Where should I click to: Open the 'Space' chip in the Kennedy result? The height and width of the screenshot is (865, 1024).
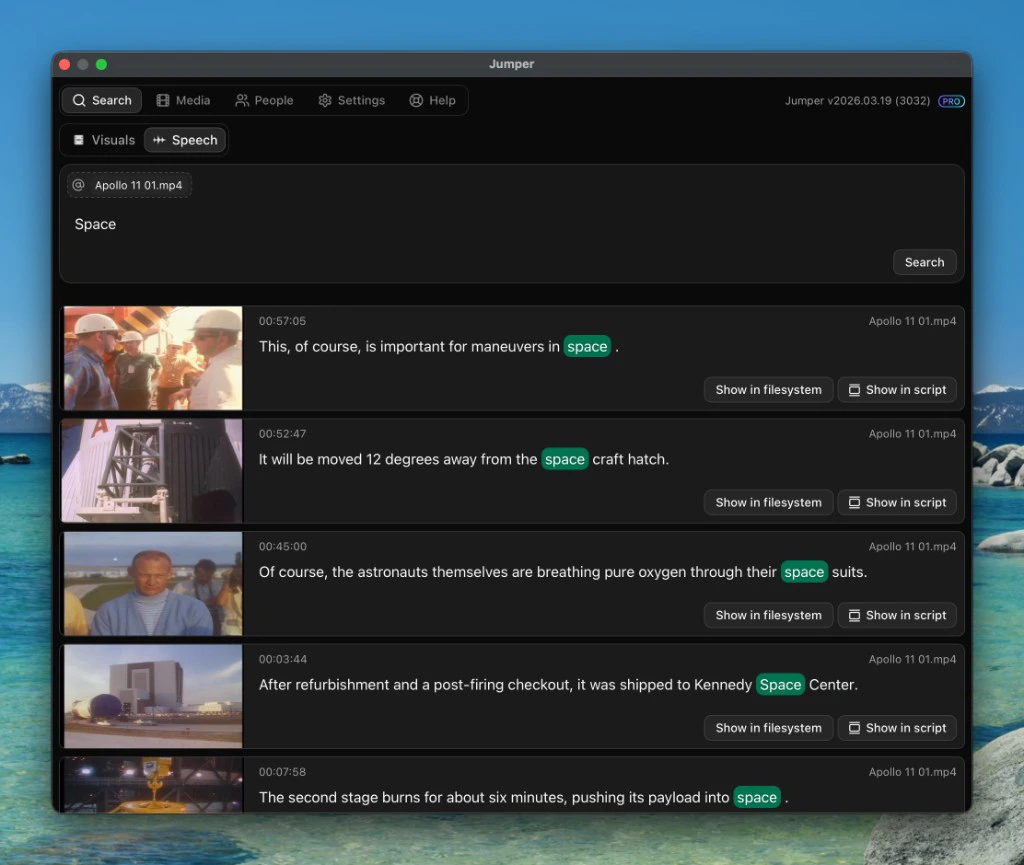[x=780, y=685]
